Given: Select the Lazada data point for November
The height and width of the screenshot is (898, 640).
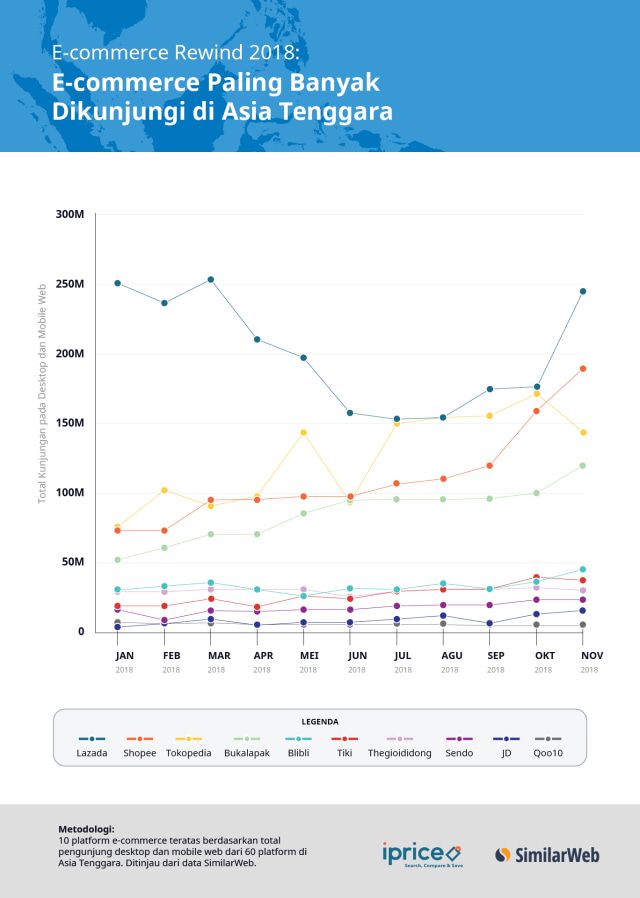Looking at the screenshot, I should (583, 292).
